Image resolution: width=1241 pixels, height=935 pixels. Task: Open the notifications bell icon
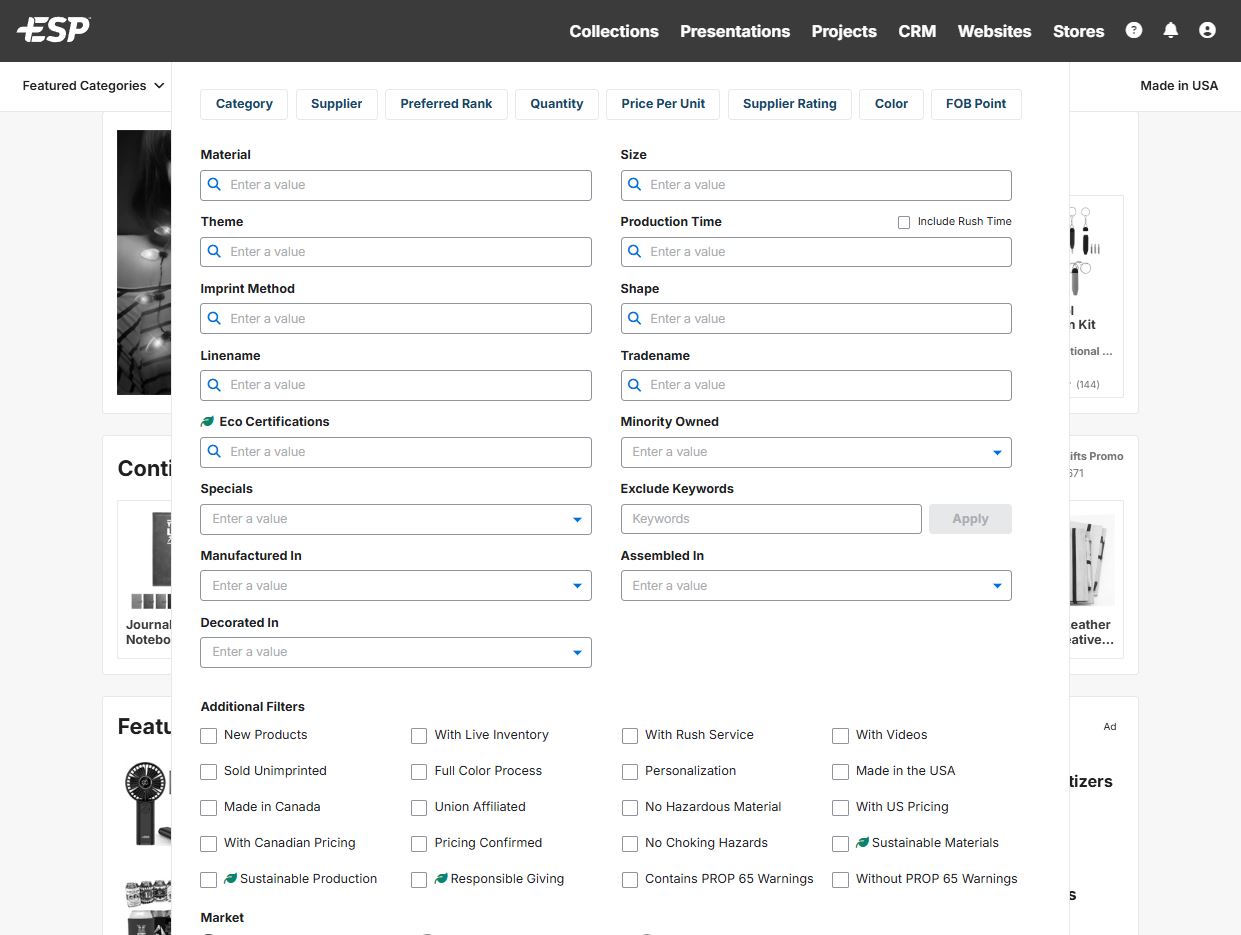1170,30
